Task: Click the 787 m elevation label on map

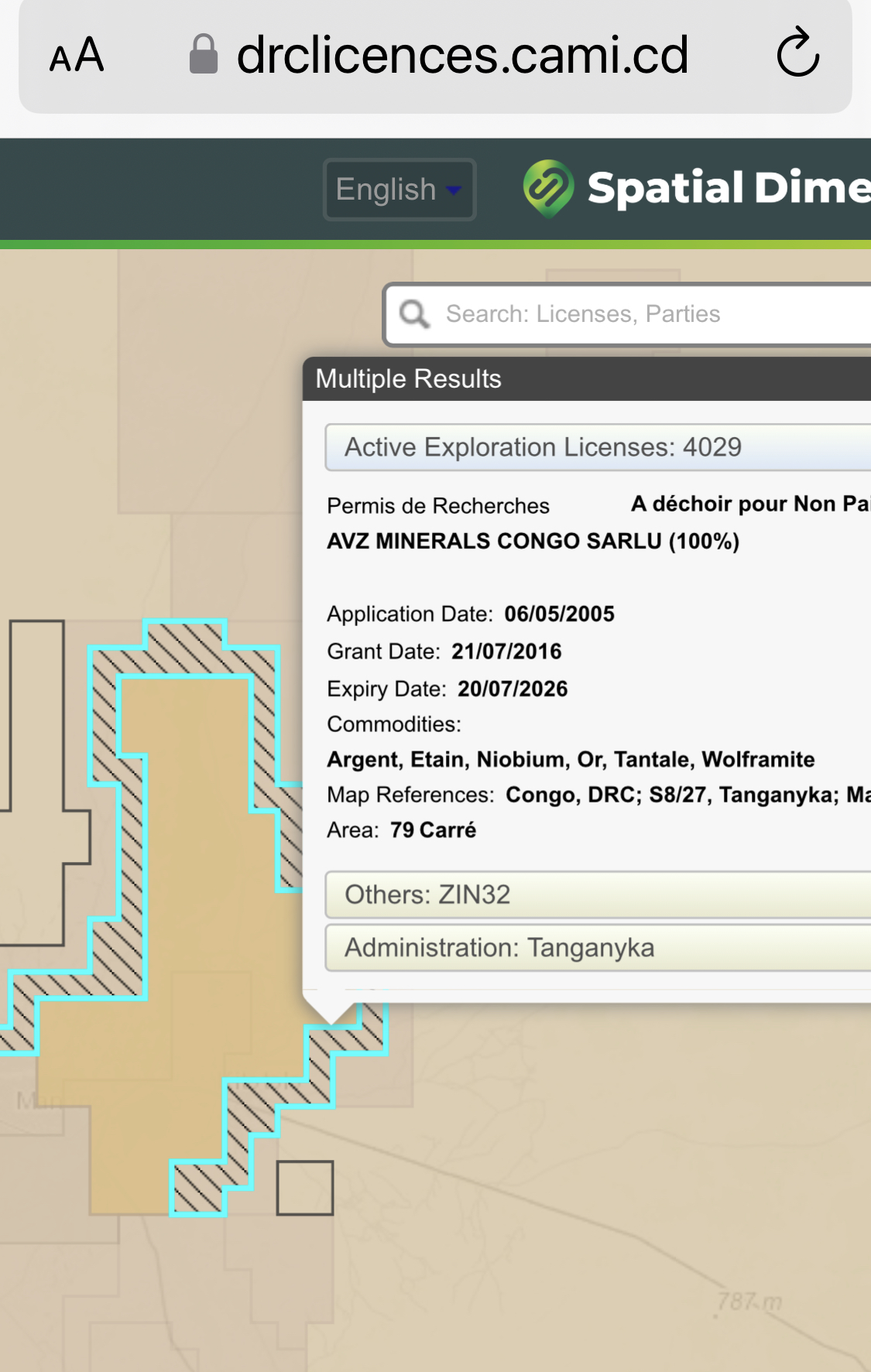Action: coord(749,1302)
